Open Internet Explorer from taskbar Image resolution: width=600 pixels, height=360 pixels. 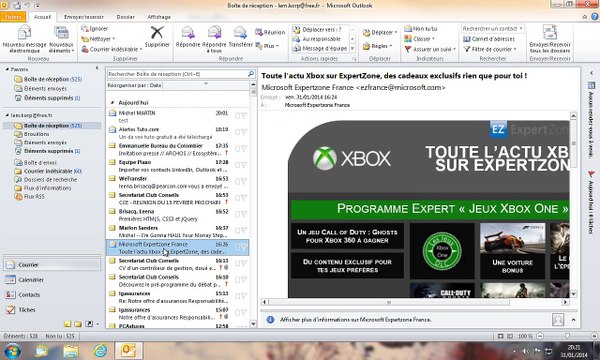tap(100, 350)
